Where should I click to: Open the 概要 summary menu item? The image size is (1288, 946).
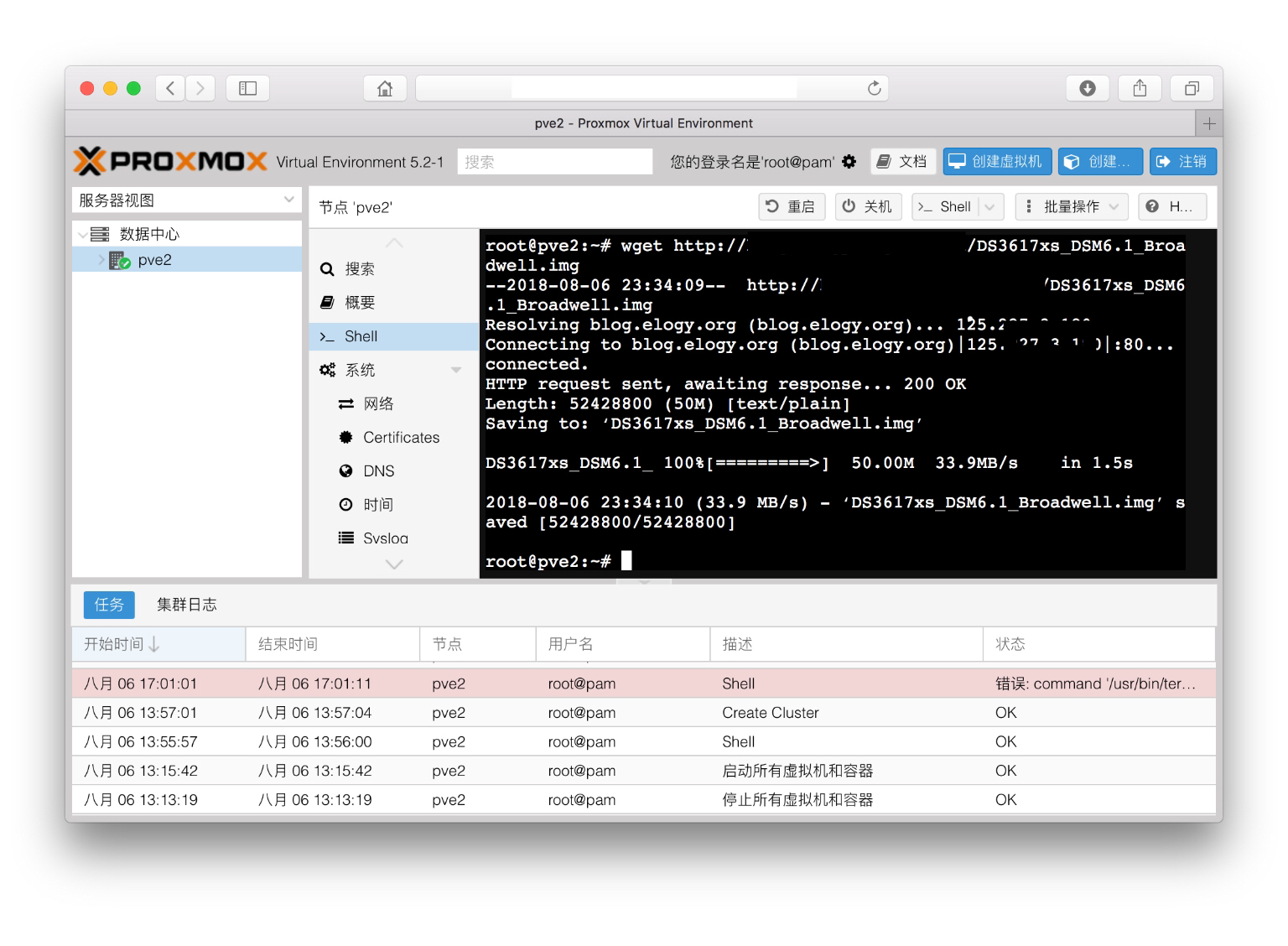point(393,303)
